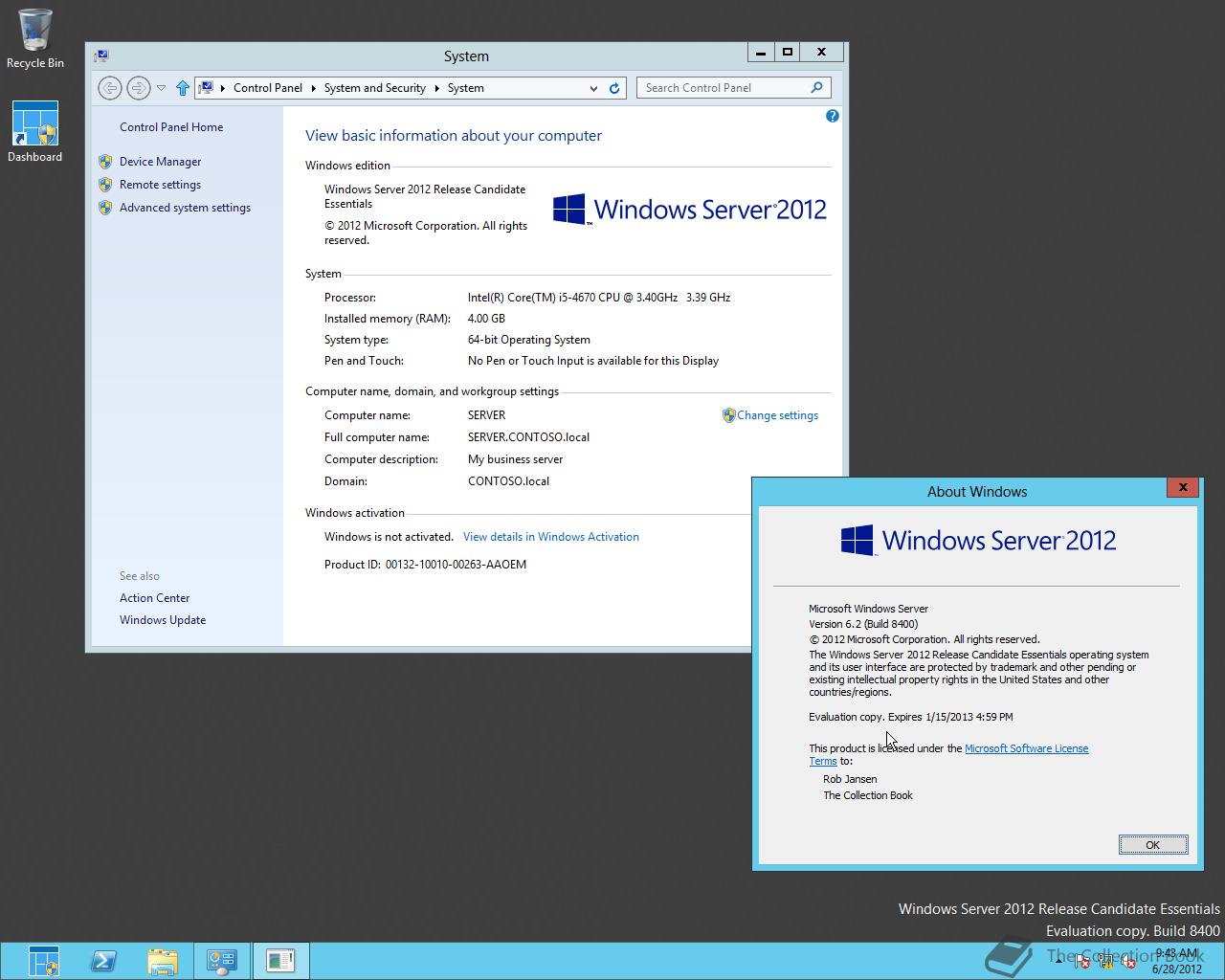Go back in System window

(110, 88)
